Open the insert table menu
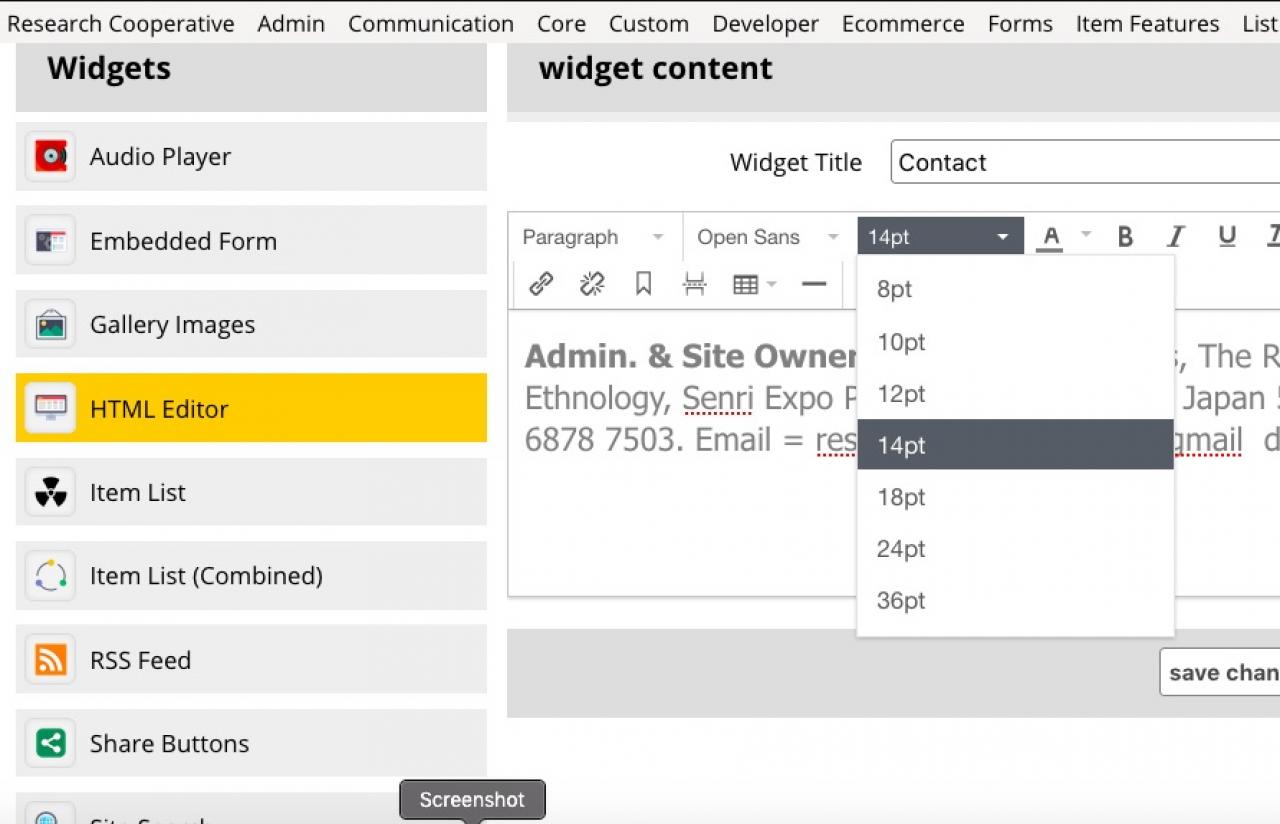This screenshot has width=1280, height=824. (754, 284)
